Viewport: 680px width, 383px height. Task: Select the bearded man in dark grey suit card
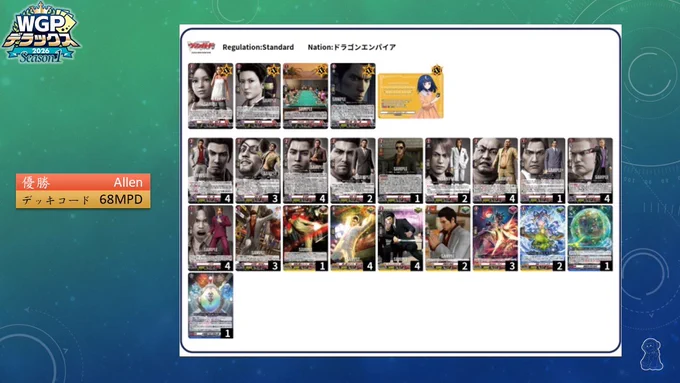pyautogui.click(x=353, y=170)
